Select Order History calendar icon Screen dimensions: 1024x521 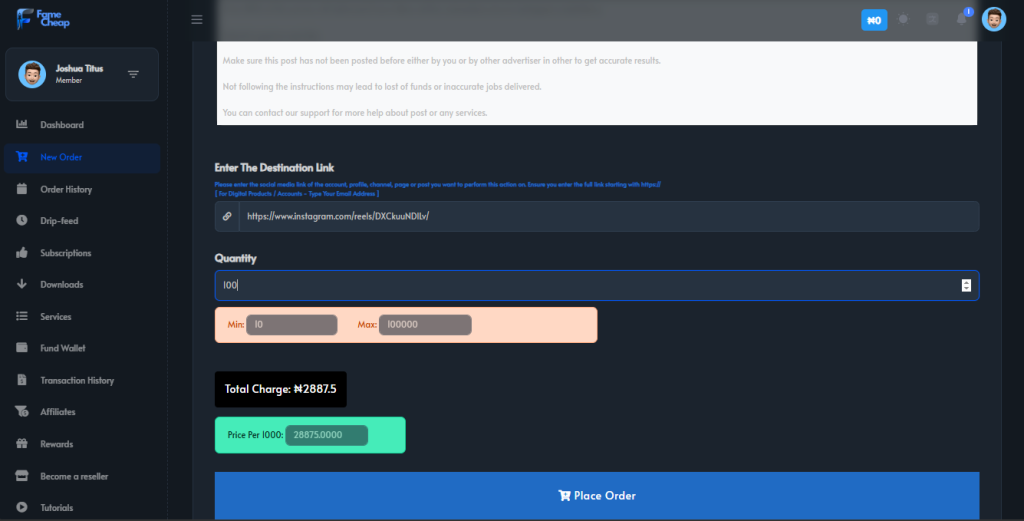[22, 189]
